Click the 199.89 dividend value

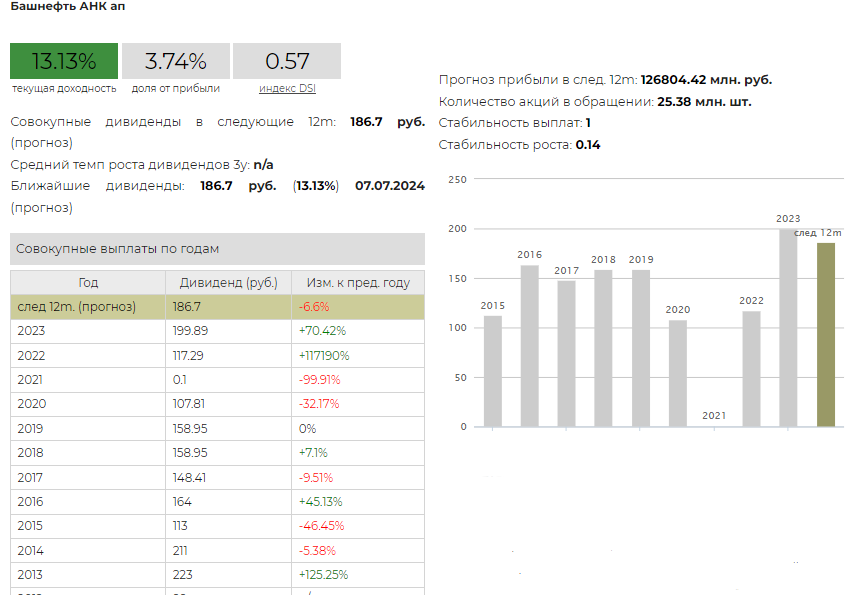pyautogui.click(x=190, y=331)
